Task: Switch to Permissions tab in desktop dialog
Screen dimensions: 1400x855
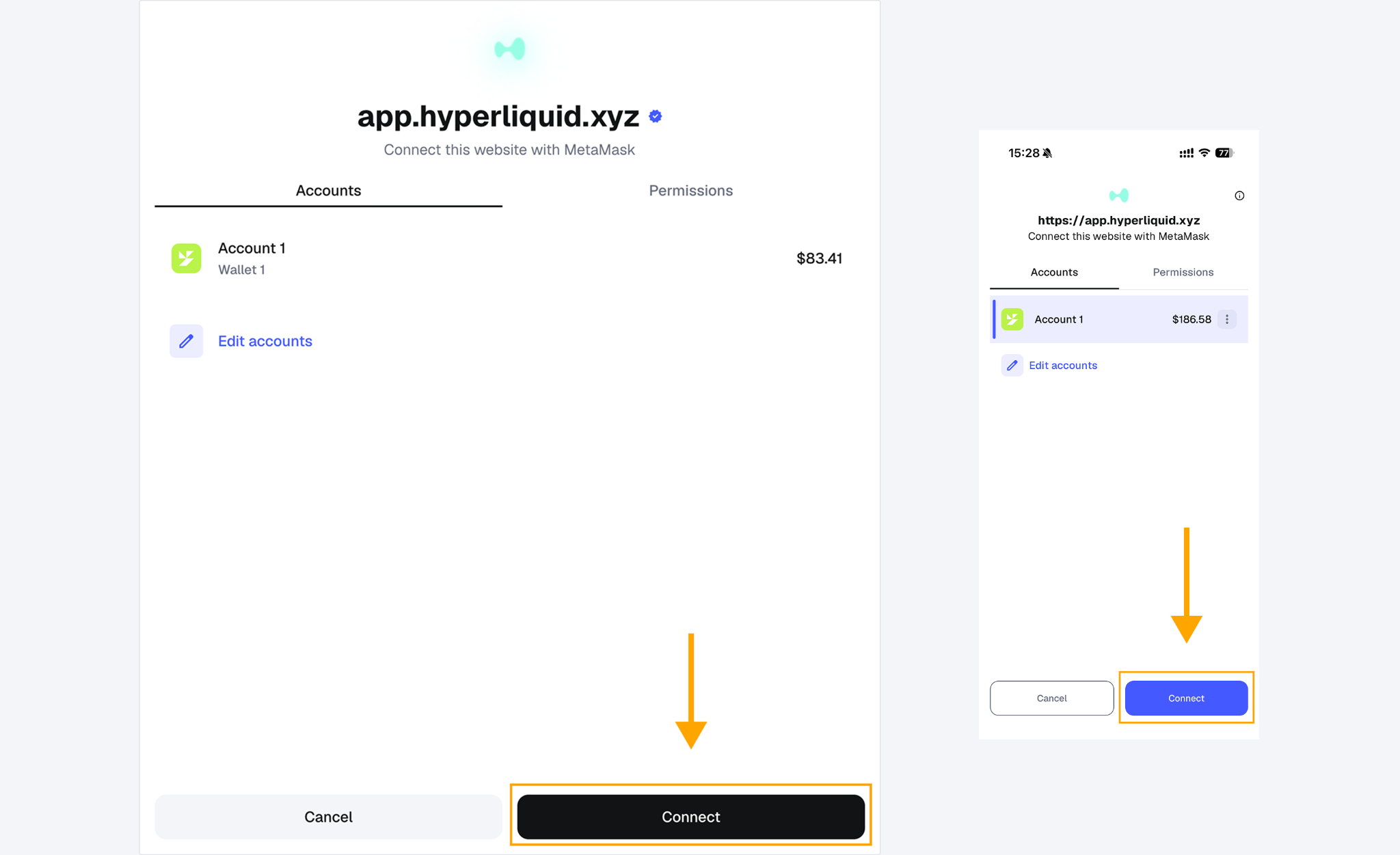Action: coord(690,191)
